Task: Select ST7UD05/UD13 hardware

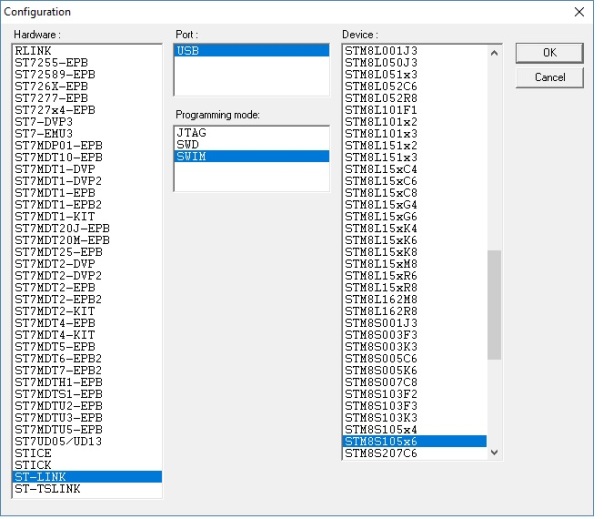Action: coord(87,441)
